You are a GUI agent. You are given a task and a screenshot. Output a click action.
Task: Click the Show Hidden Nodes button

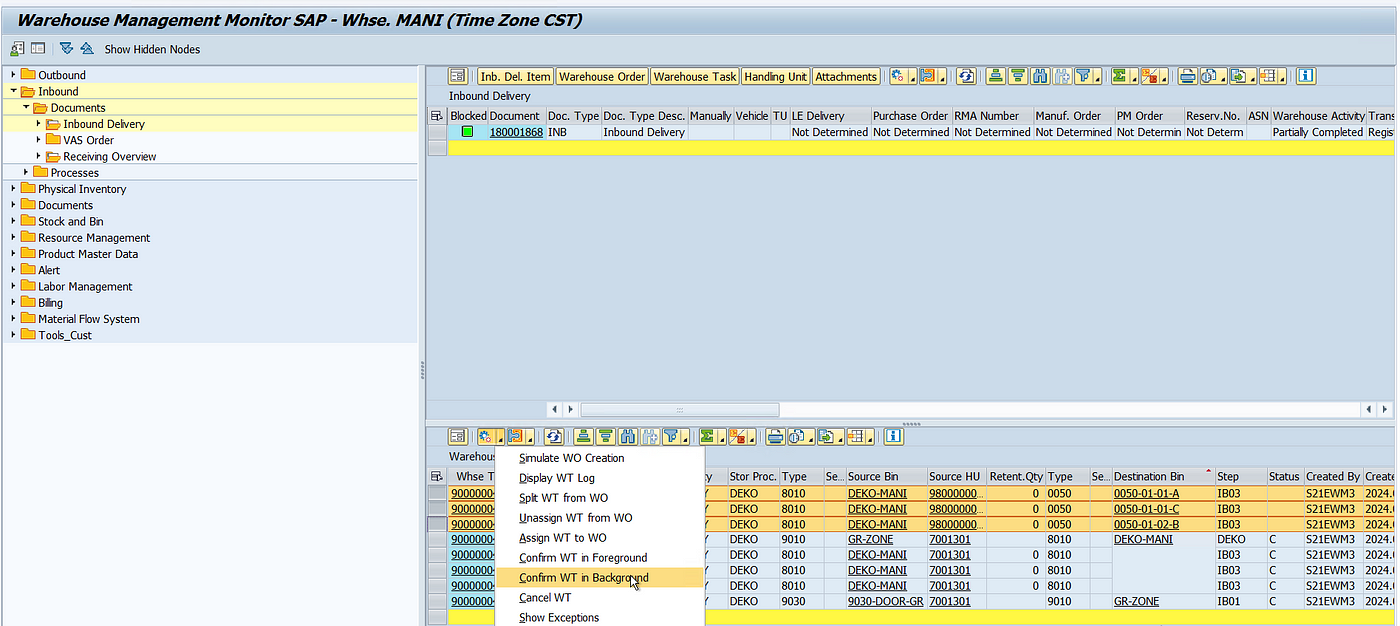click(x=152, y=49)
